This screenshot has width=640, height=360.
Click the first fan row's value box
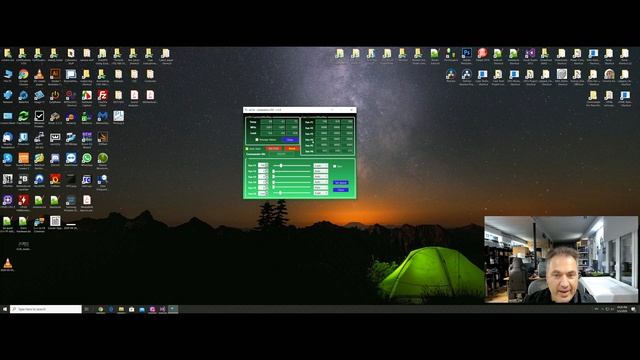pos(263,165)
